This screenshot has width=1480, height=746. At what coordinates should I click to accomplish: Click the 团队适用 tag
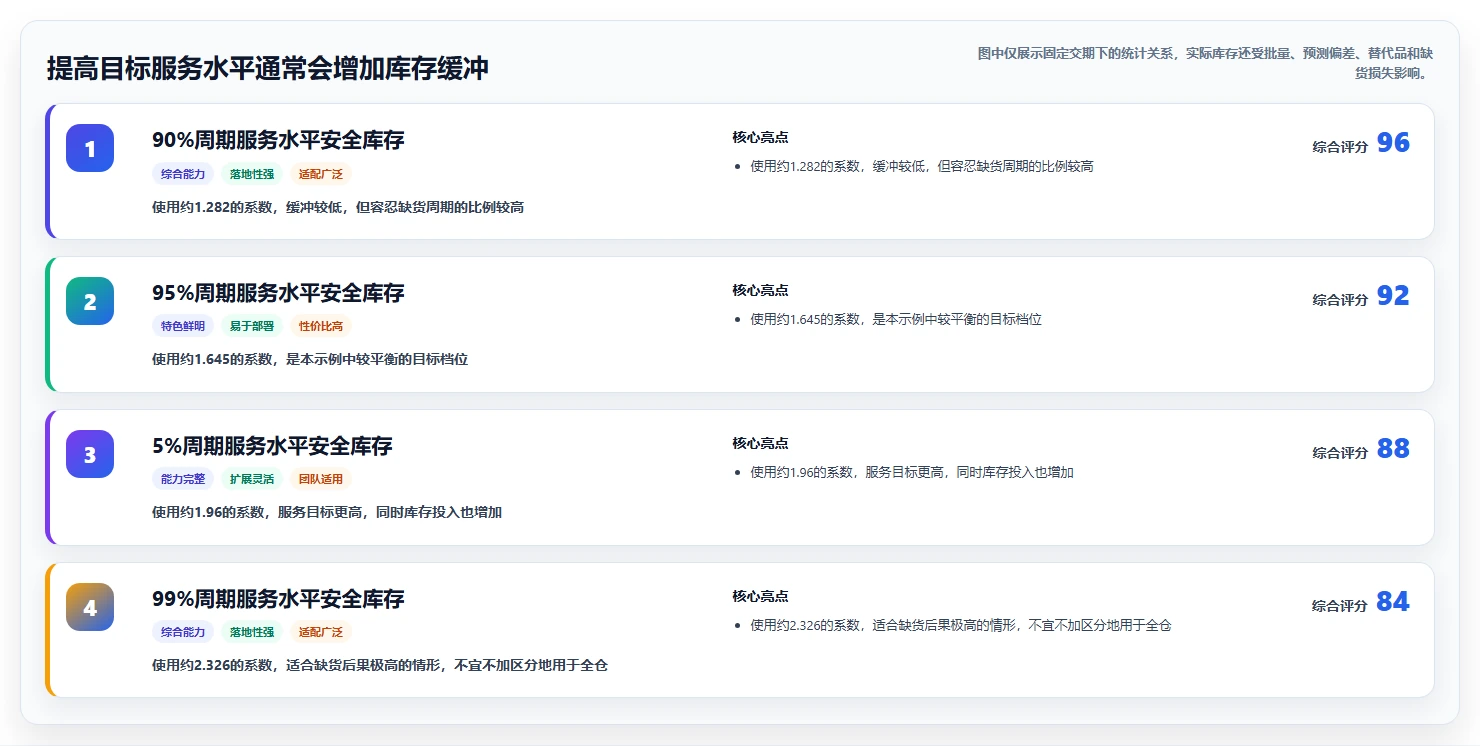[x=321, y=479]
